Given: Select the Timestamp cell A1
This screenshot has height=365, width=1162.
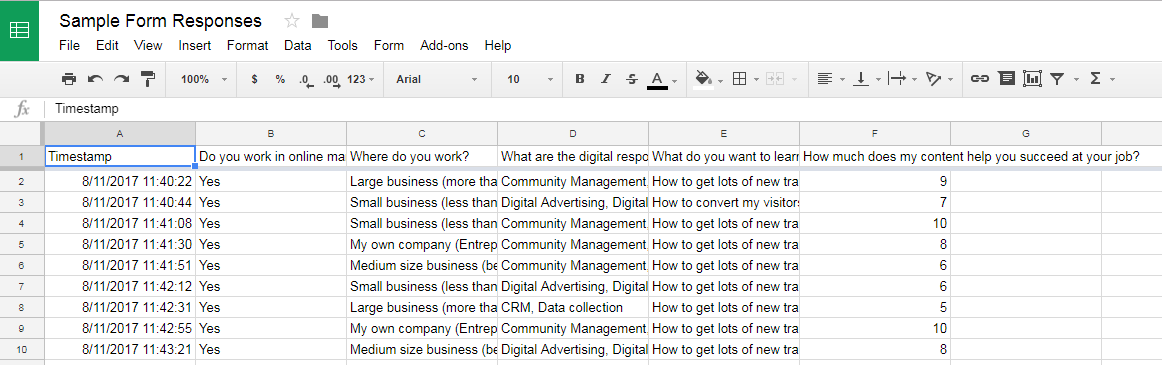Looking at the screenshot, I should click(x=120, y=156).
